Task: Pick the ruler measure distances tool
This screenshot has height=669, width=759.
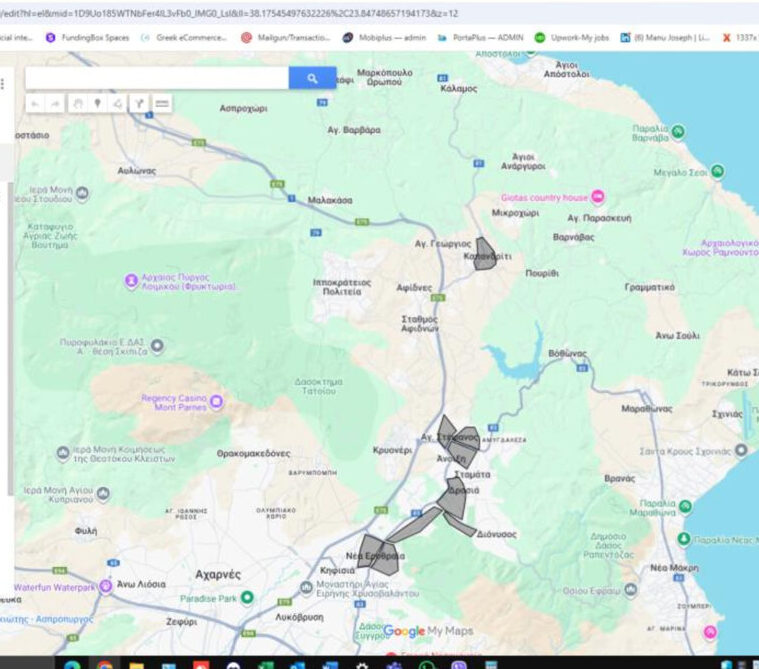Action: pos(162,103)
